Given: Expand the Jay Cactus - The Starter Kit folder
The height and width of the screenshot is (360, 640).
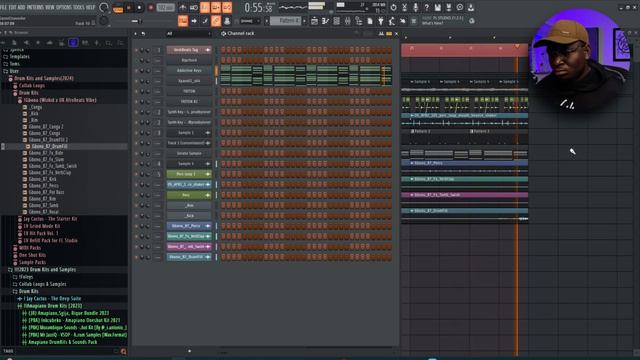Looking at the screenshot, I should pyautogui.click(x=50, y=219).
